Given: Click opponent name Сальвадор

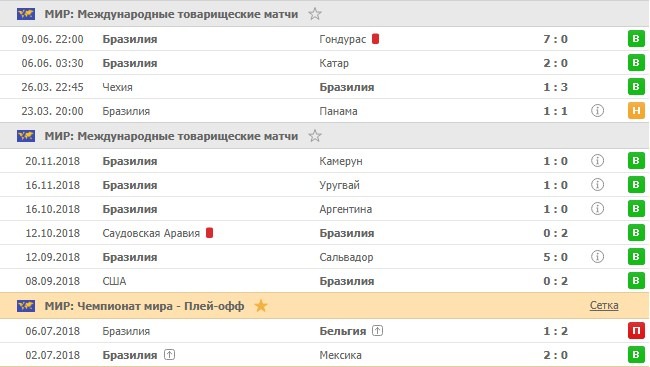Looking at the screenshot, I should [x=346, y=258].
